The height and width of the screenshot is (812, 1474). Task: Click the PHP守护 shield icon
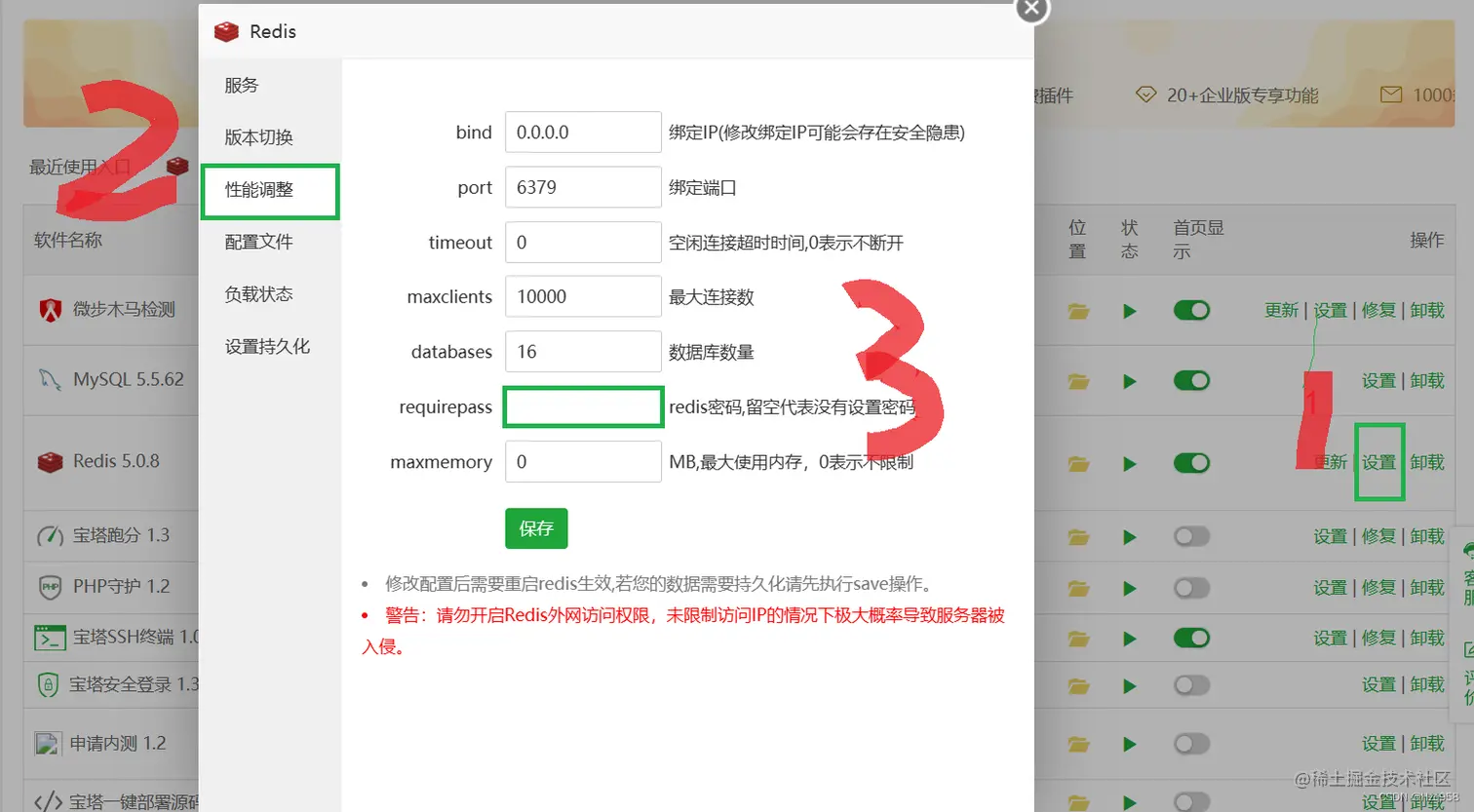[50, 587]
